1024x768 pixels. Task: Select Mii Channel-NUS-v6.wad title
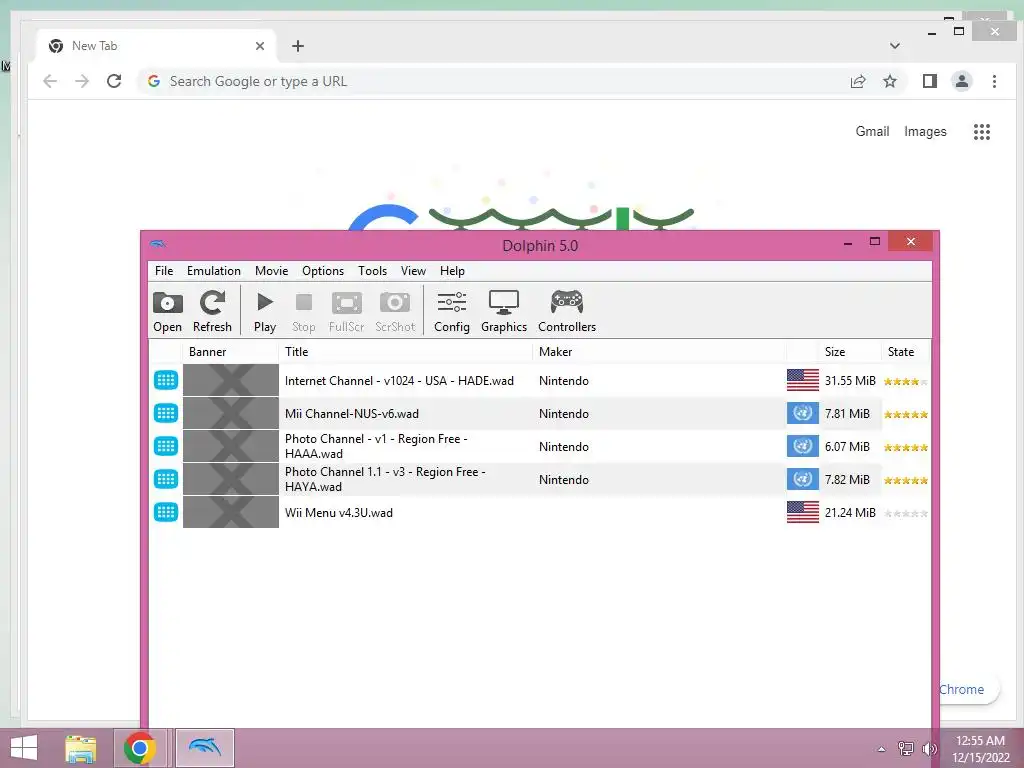coord(351,414)
